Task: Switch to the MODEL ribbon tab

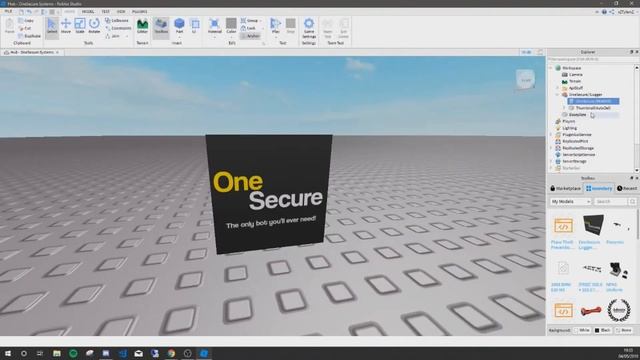Action: [88, 11]
